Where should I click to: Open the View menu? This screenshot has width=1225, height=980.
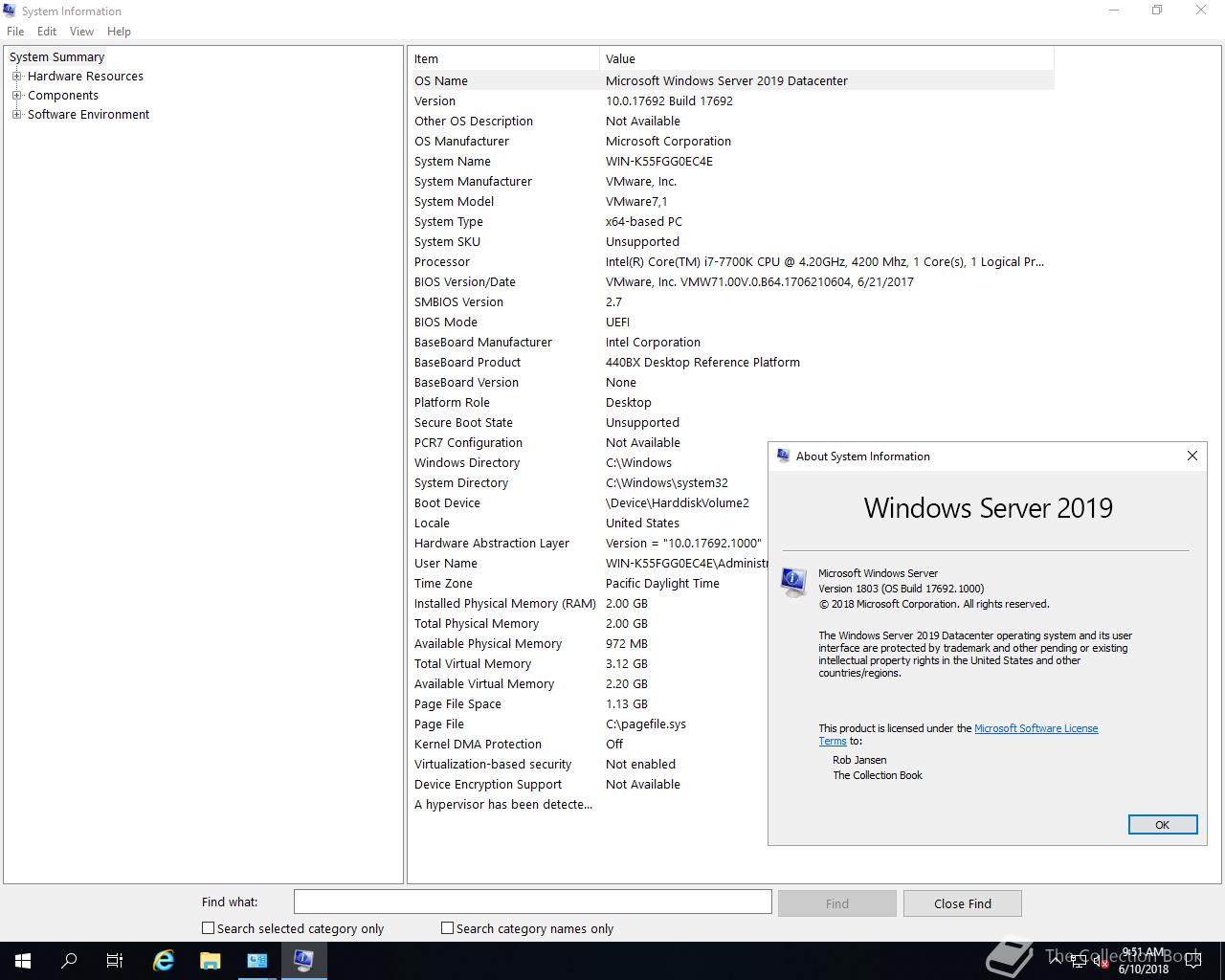tap(81, 31)
